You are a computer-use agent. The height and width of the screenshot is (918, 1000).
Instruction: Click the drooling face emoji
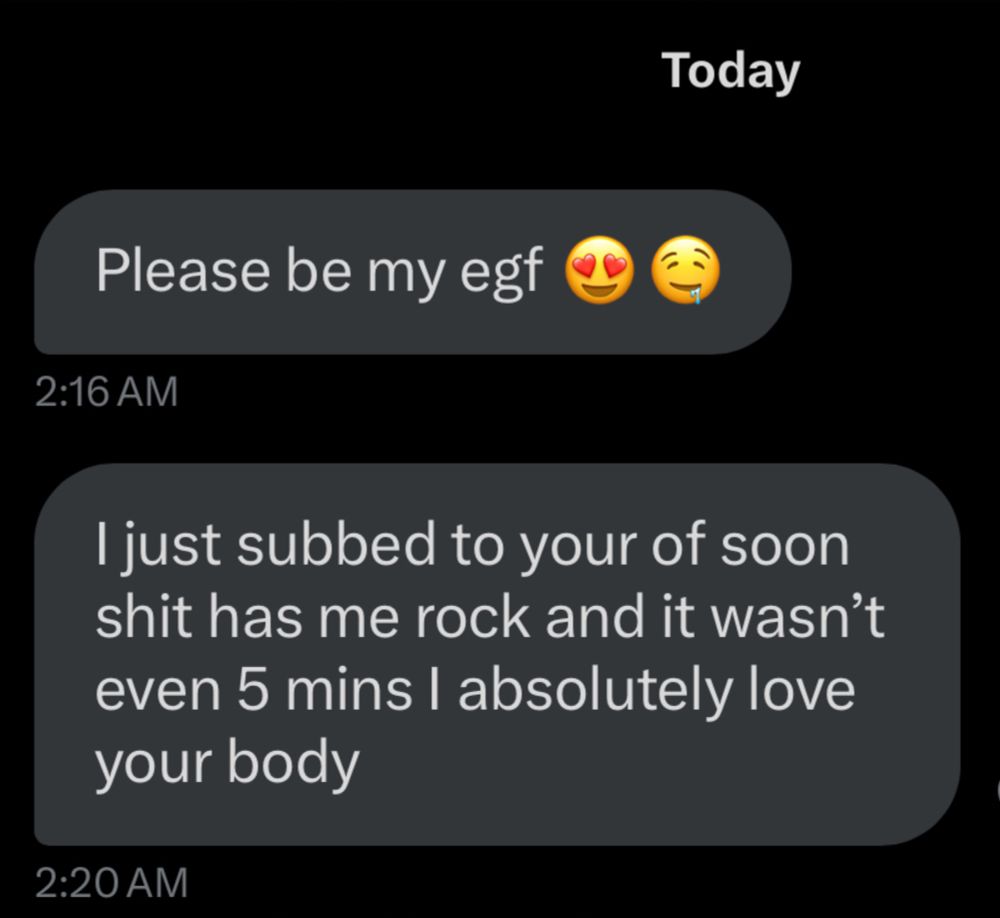click(x=685, y=270)
